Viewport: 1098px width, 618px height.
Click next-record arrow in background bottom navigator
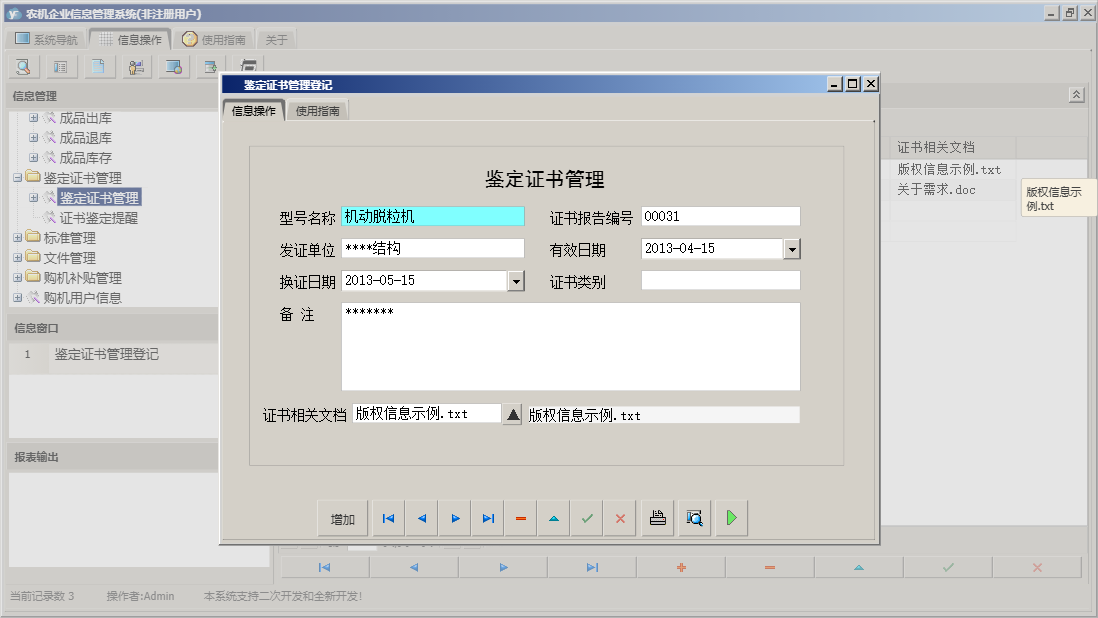(503, 568)
